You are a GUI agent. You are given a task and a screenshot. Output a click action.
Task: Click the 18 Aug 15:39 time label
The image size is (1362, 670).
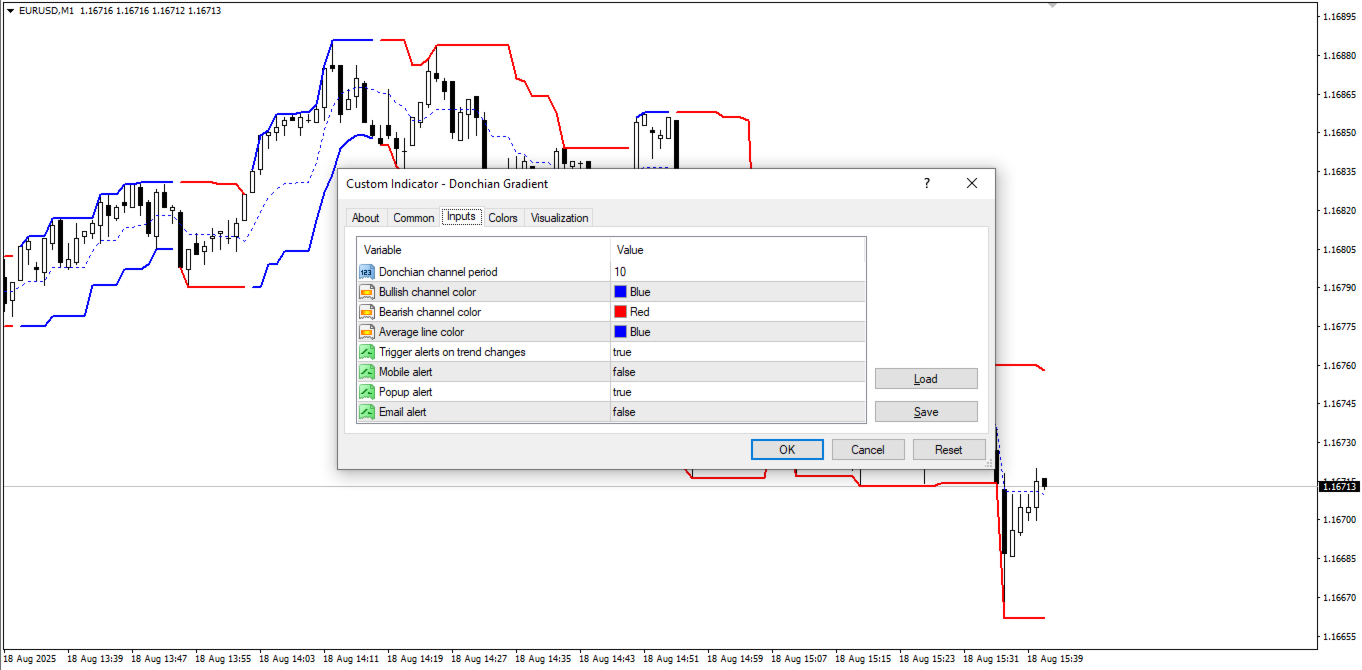(x=1055, y=660)
